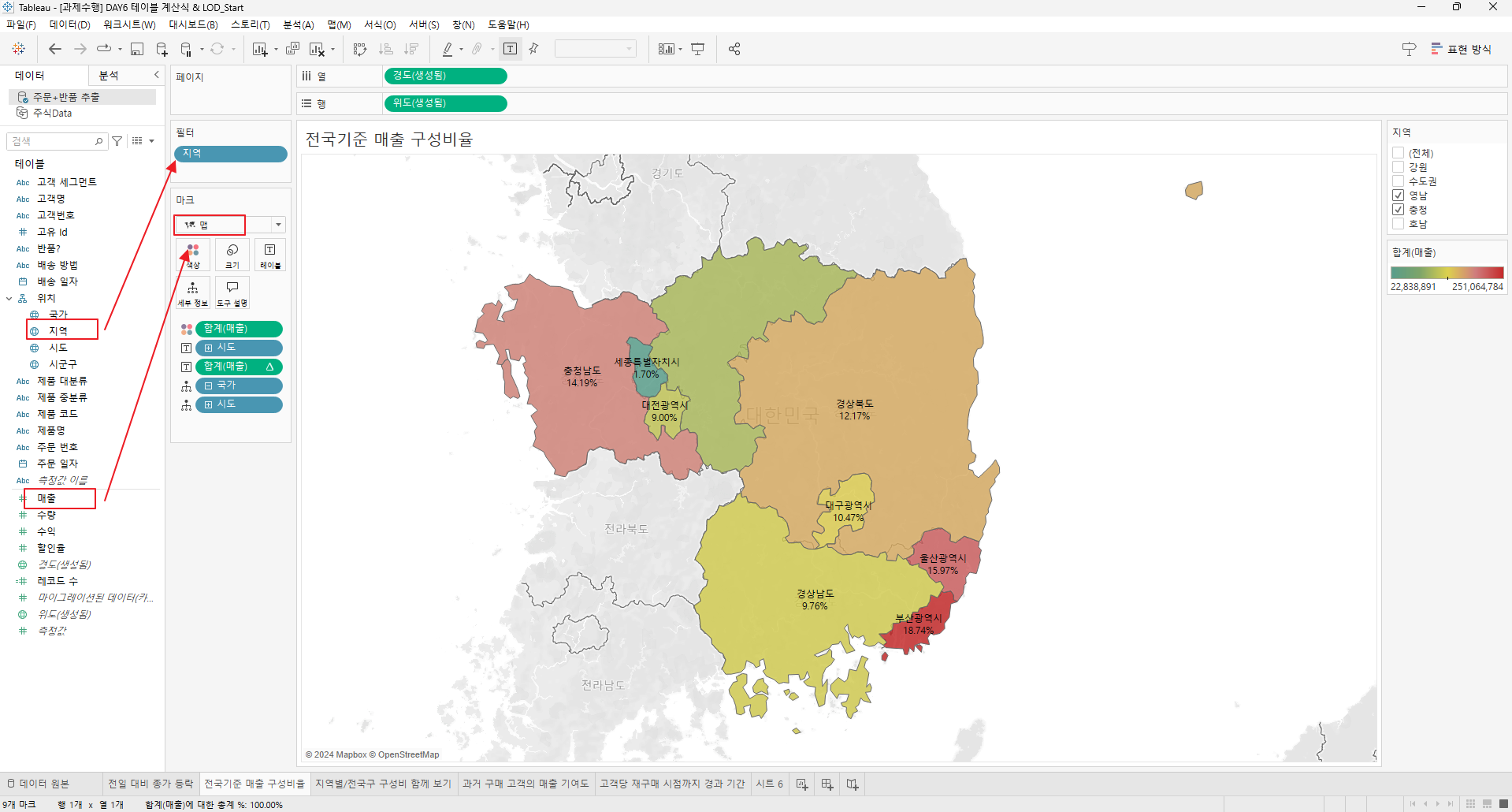Viewport: 1512px width, 812px height.
Task: Collapse the 위치 hierarchy in data pane
Action: point(9,299)
